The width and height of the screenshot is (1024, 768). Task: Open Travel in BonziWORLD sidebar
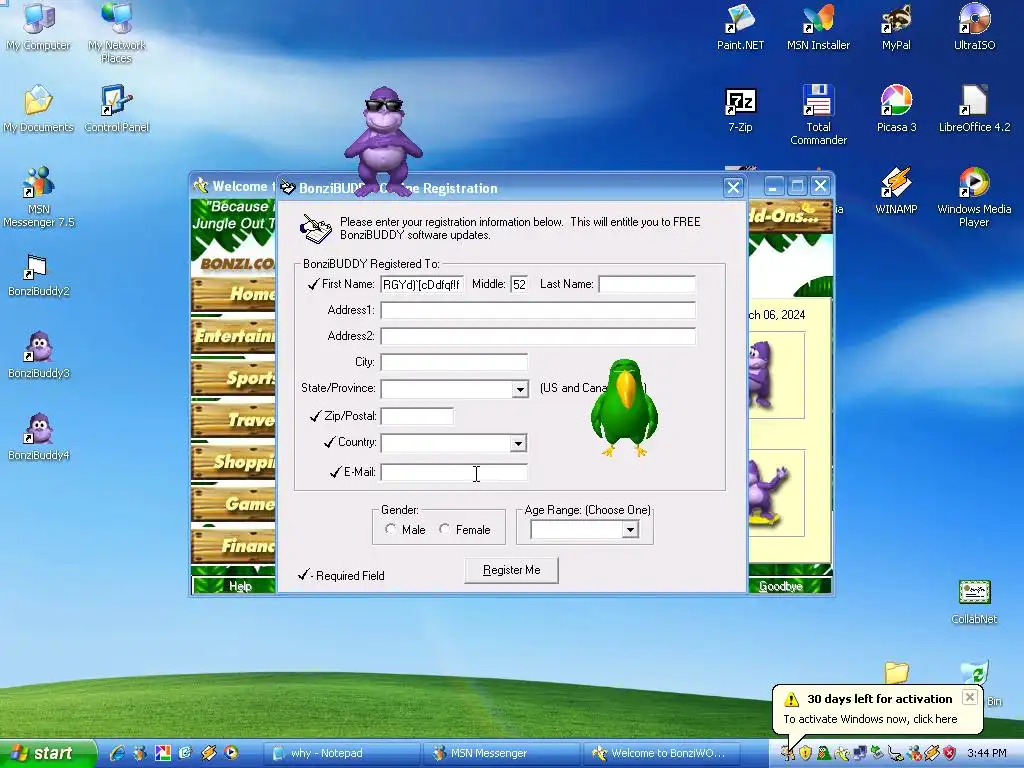coord(233,420)
